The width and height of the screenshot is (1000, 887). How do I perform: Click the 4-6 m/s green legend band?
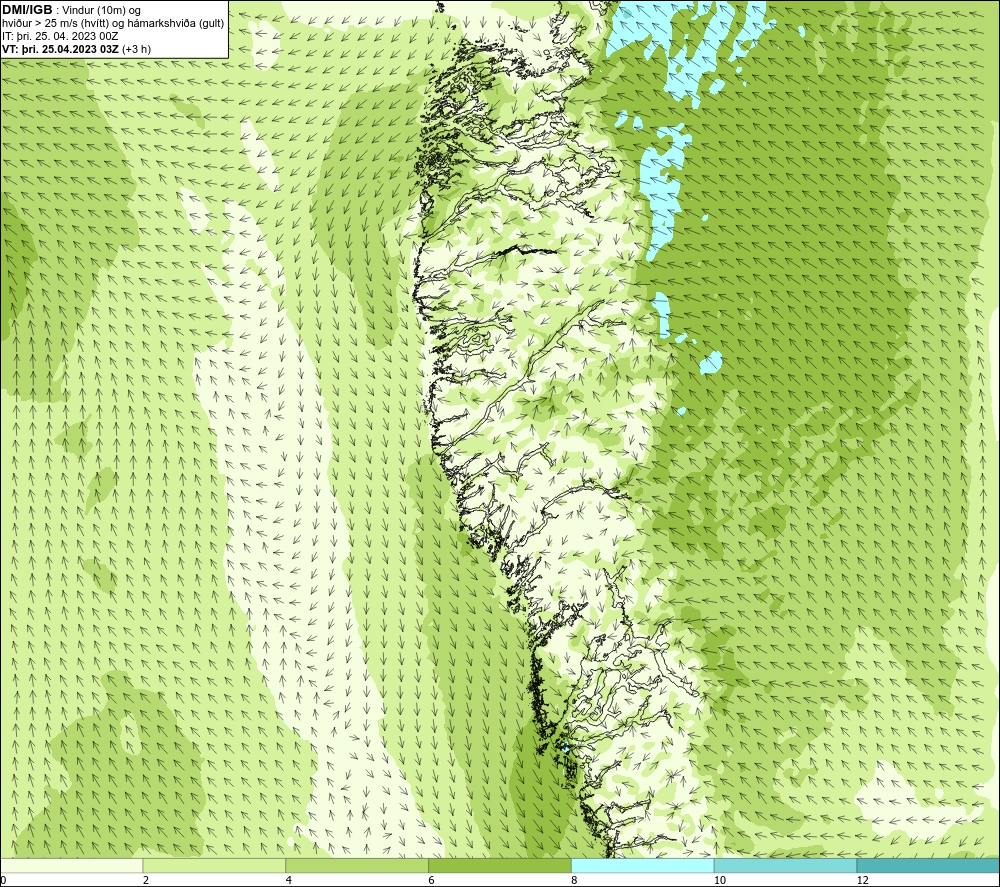pyautogui.click(x=357, y=866)
